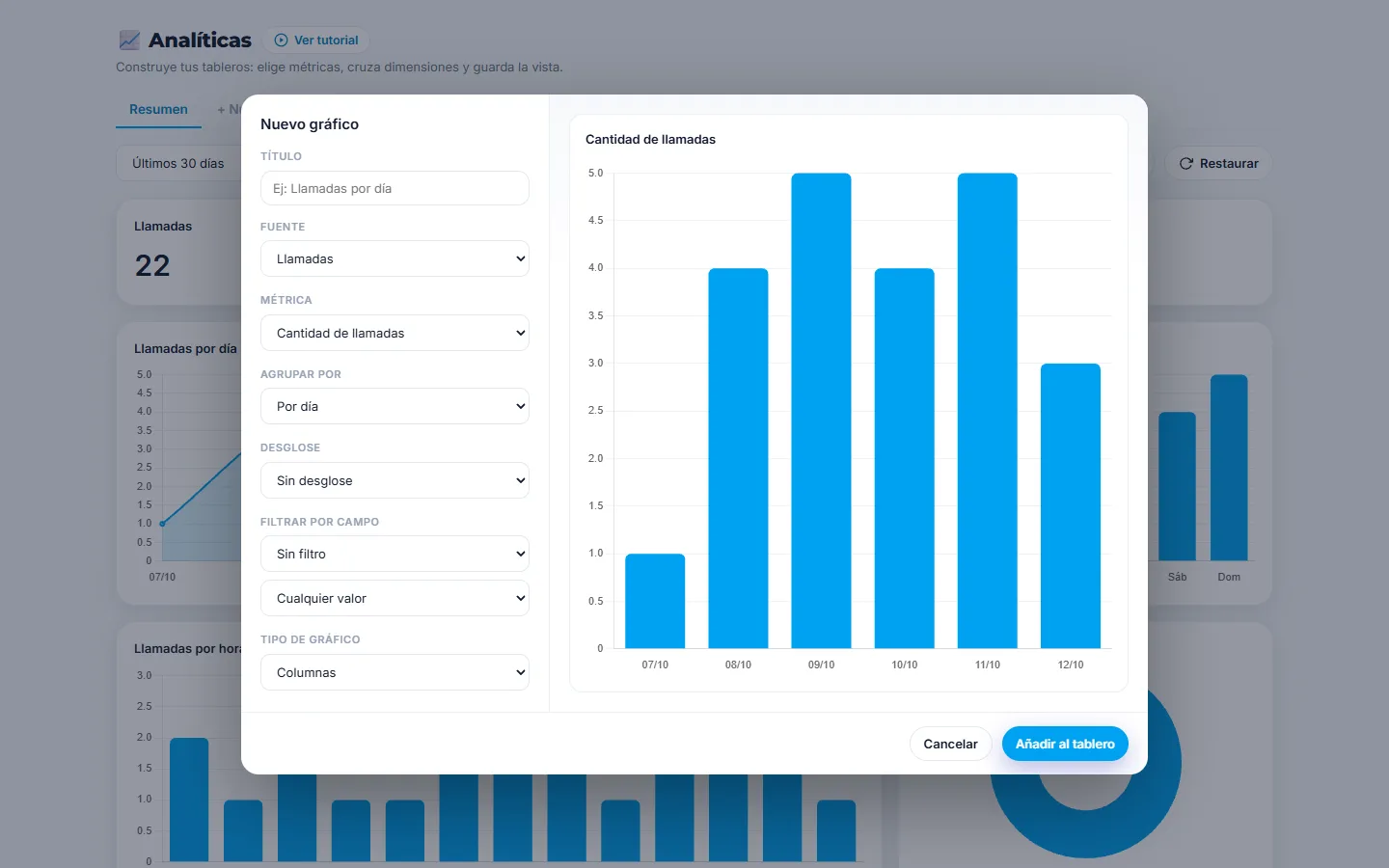Viewport: 1389px width, 868px height.
Task: Click the Sáb bar in background weekday chart
Action: coord(1177,487)
